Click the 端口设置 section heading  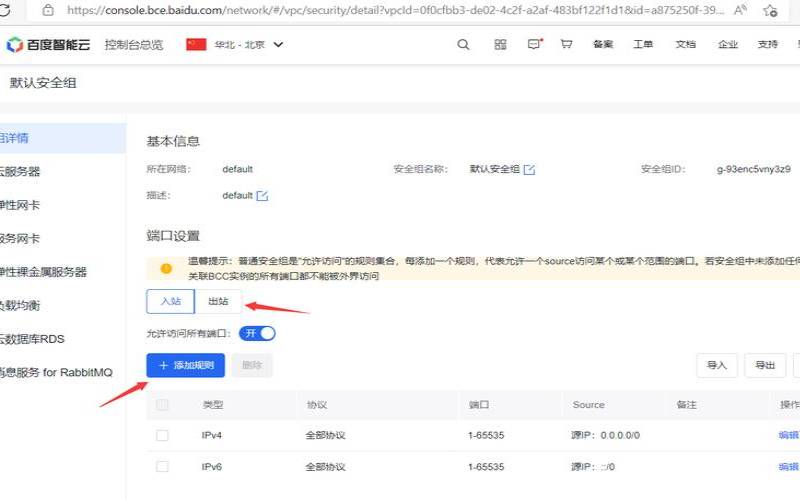[x=173, y=236]
